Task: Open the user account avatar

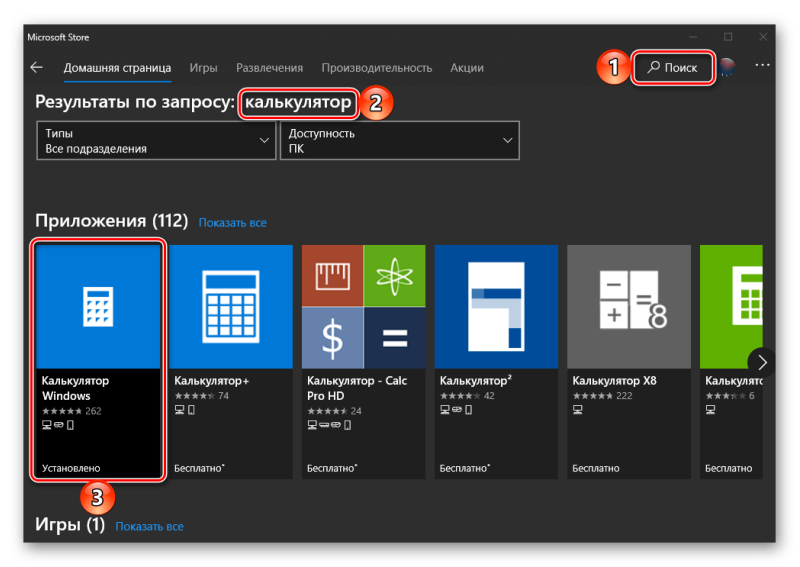Action: coord(727,67)
